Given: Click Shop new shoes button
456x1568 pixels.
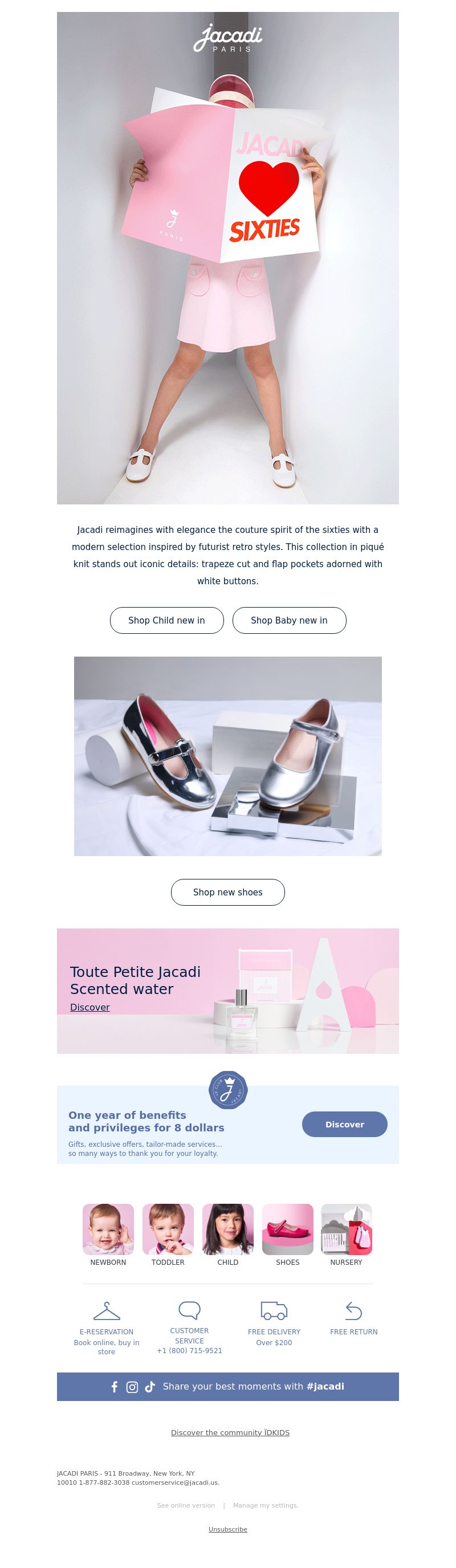Looking at the screenshot, I should 227,893.
